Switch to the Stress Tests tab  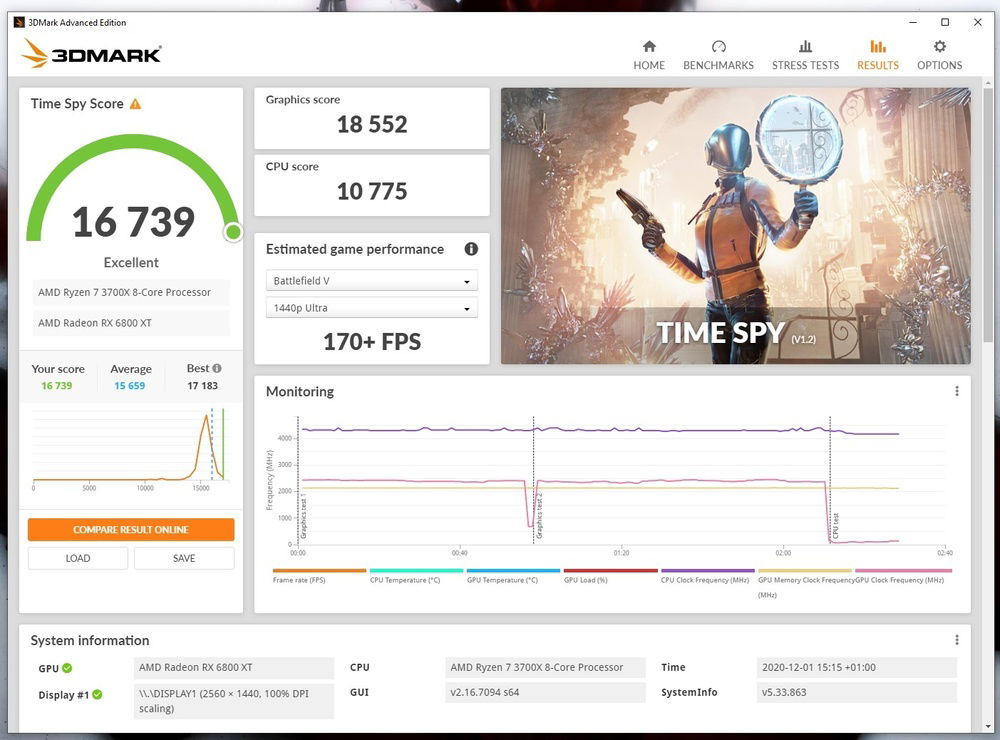click(805, 52)
